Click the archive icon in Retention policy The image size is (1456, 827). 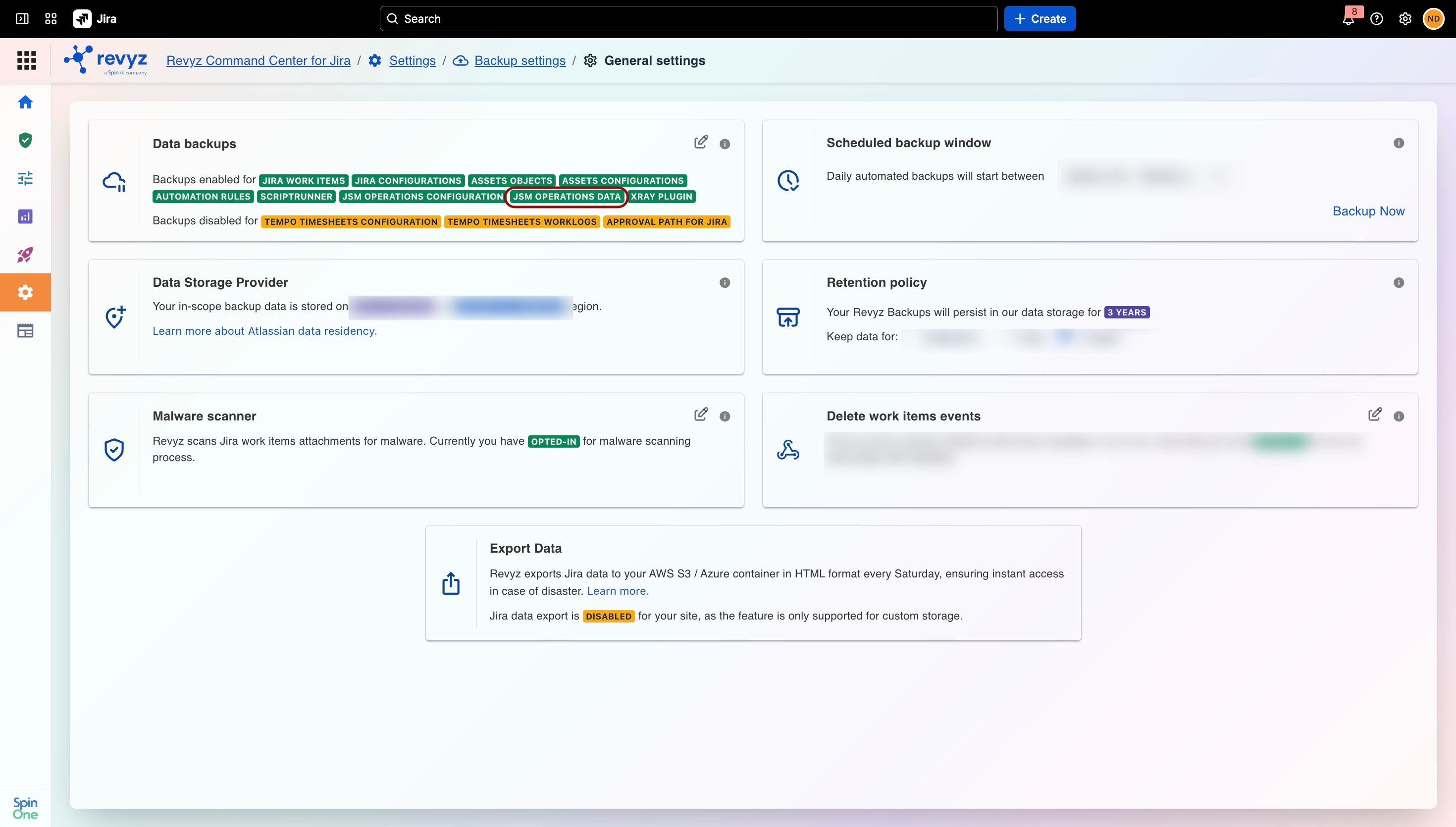pos(788,317)
